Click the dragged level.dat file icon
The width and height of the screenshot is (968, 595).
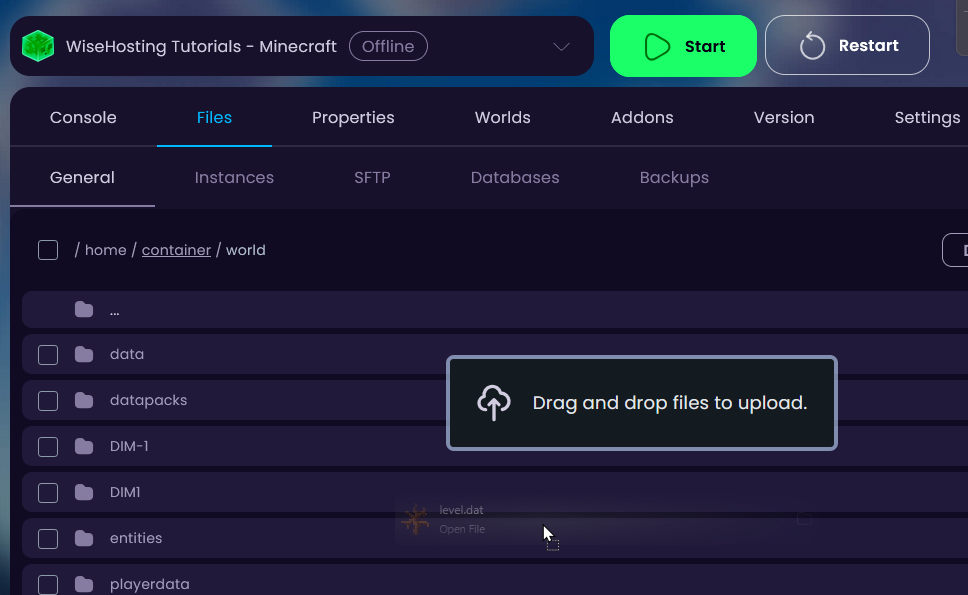pyautogui.click(x=415, y=519)
